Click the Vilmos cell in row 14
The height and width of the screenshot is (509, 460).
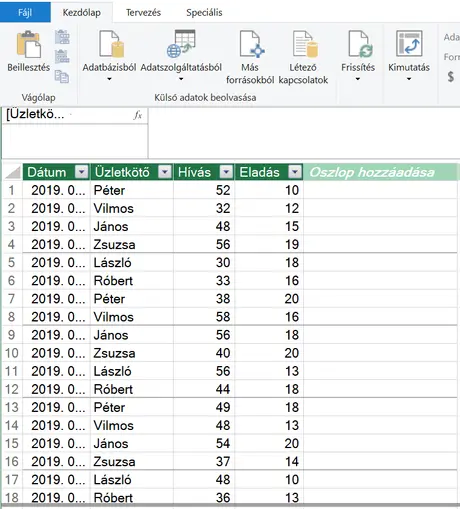point(132,425)
